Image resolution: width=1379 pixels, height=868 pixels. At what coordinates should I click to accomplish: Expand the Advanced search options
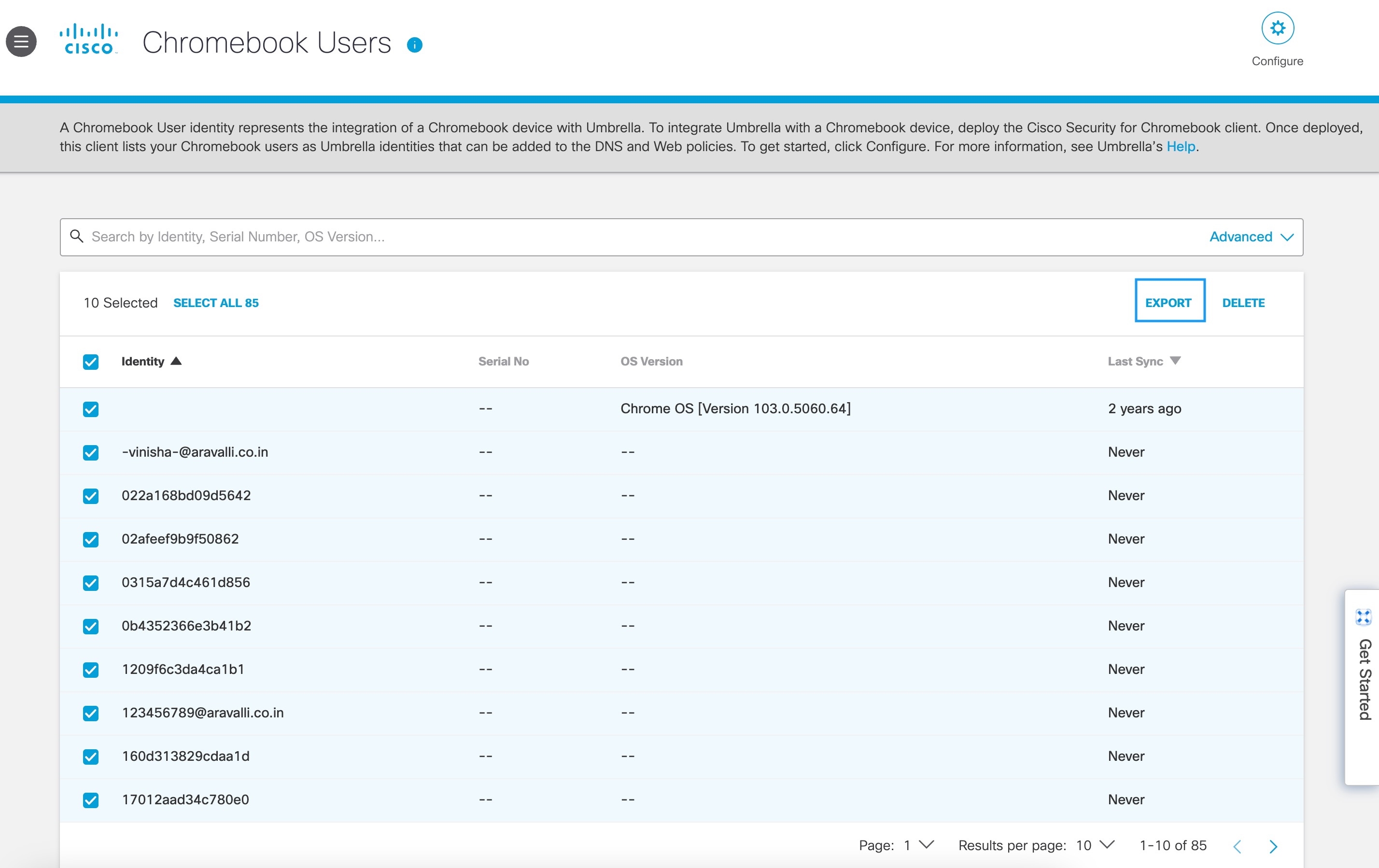point(1252,237)
